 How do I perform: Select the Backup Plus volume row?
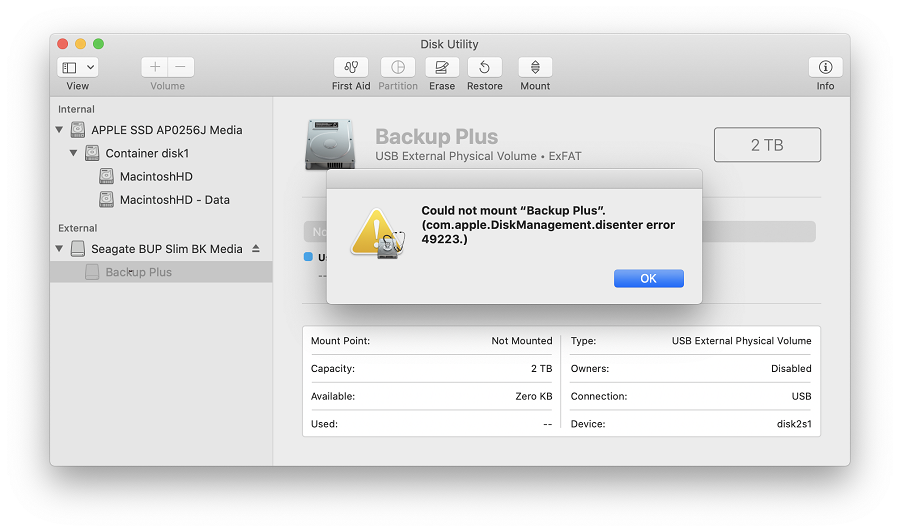[161, 272]
